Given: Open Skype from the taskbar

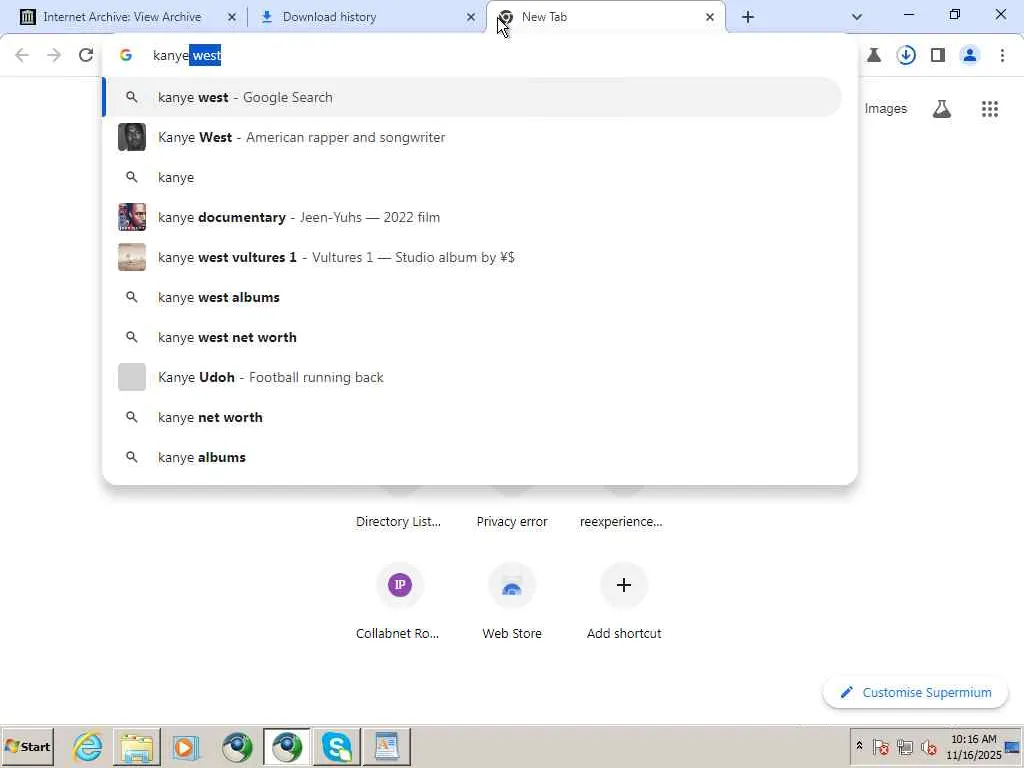Looking at the screenshot, I should coord(337,746).
